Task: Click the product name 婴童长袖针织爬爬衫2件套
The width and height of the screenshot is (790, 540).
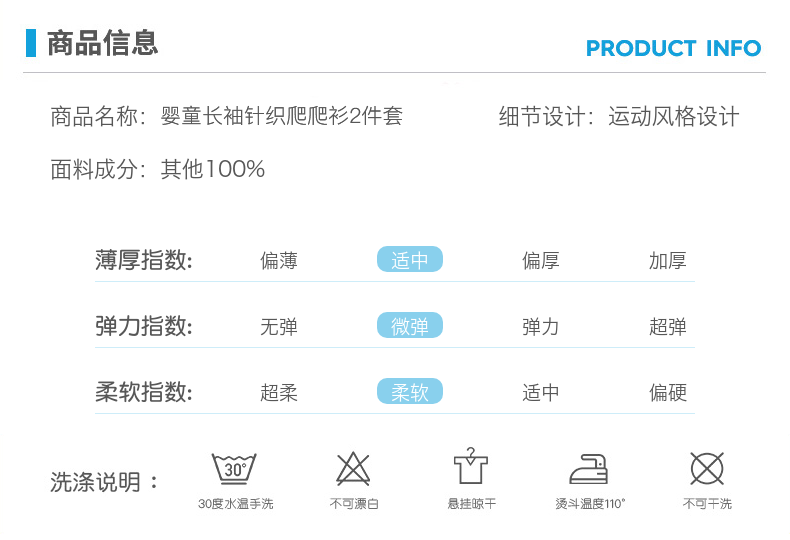Action: click(x=282, y=116)
